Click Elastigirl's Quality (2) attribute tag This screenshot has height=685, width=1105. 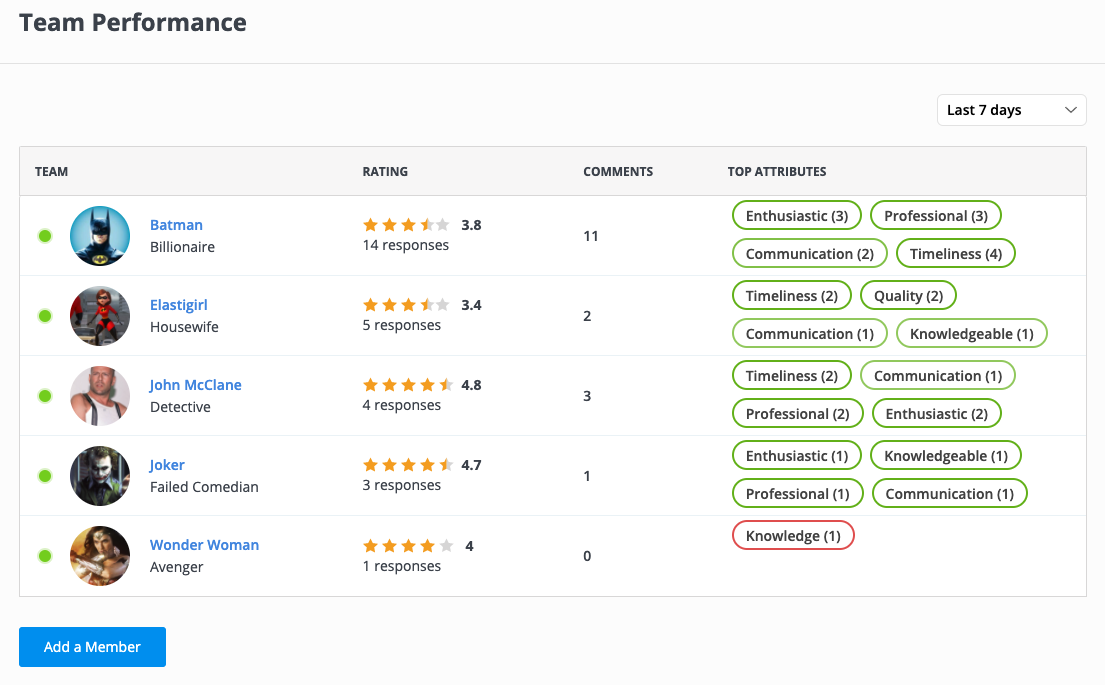point(908,296)
